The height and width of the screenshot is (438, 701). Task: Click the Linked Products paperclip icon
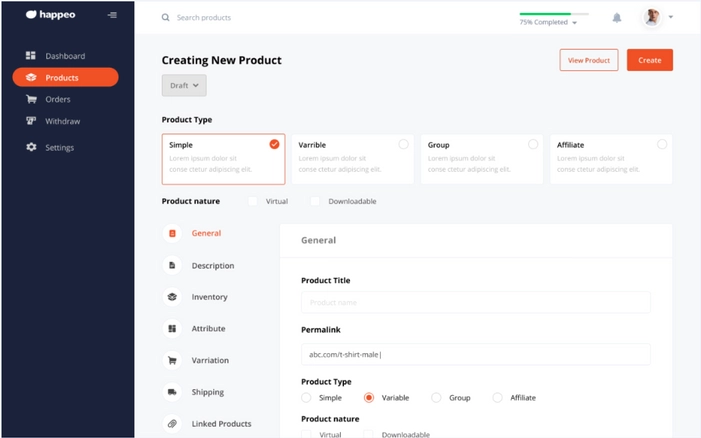(172, 424)
